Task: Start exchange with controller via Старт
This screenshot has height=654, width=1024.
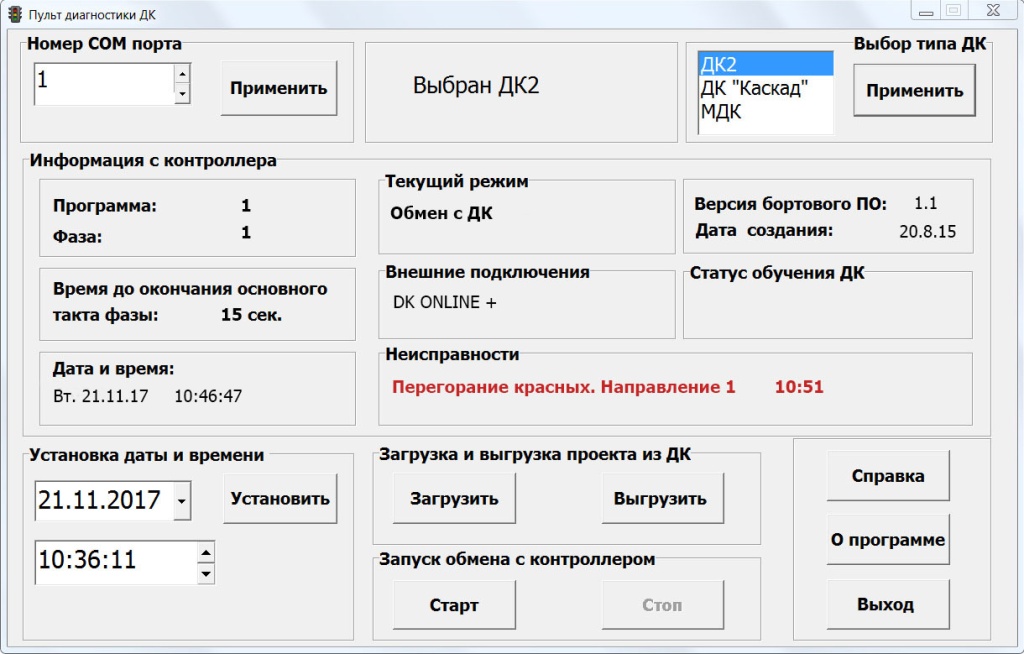Action: click(x=454, y=605)
